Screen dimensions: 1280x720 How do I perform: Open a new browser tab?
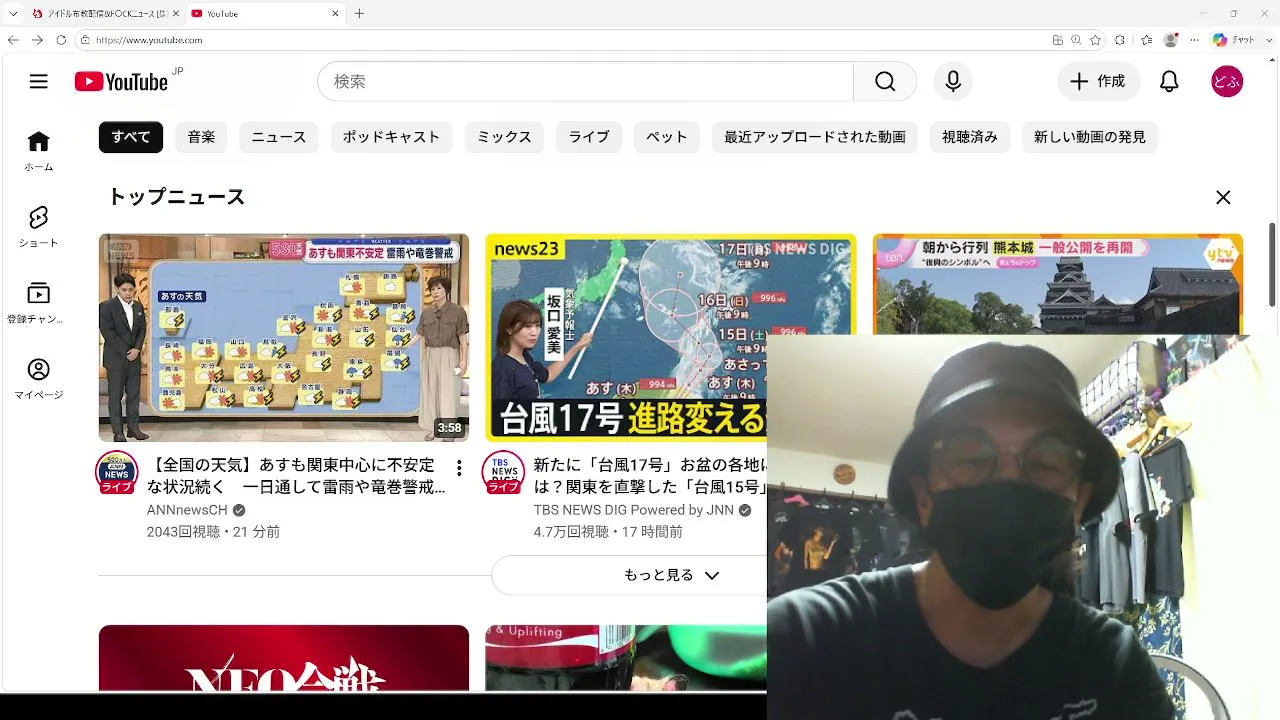point(359,14)
